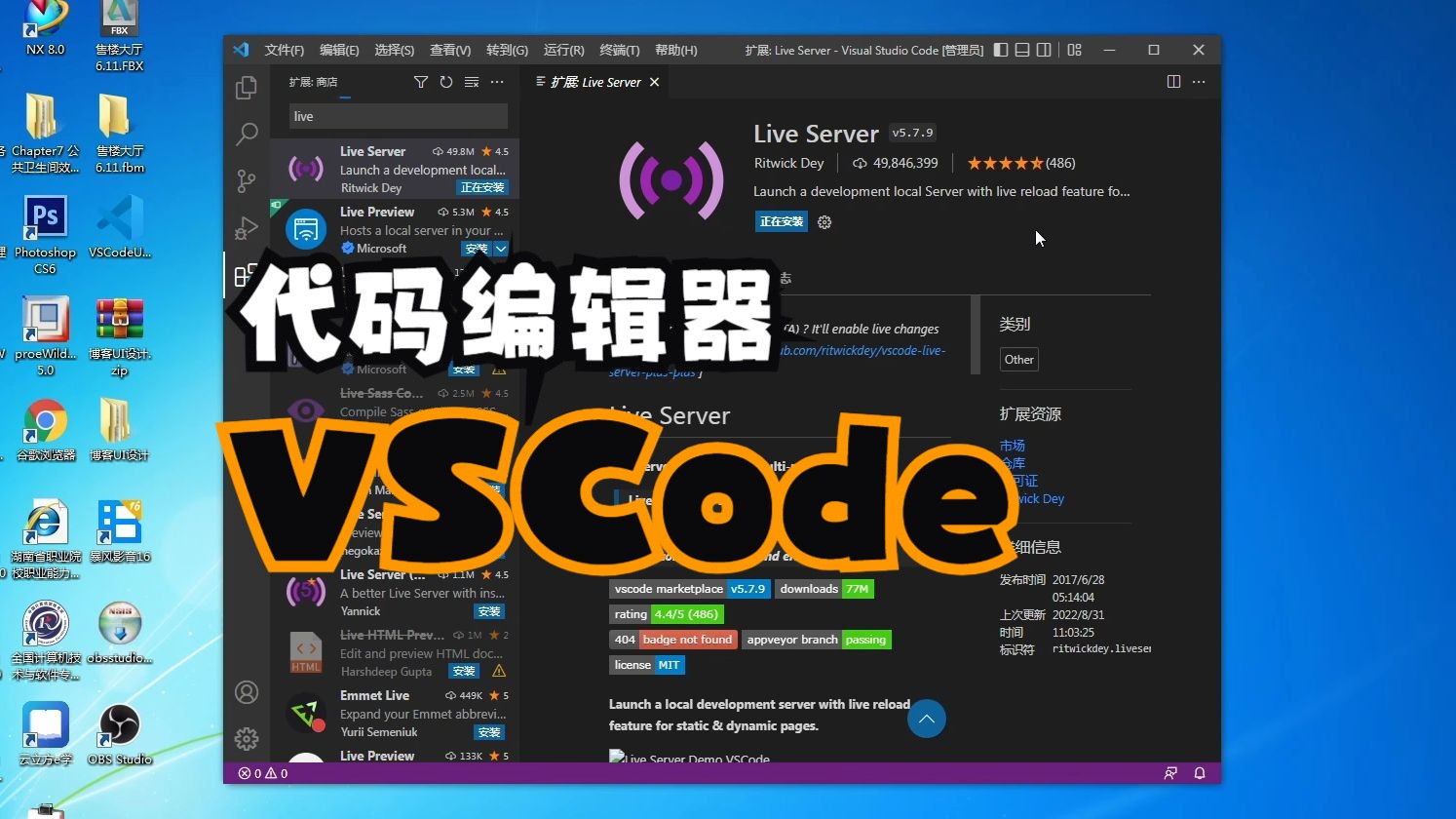1456x819 pixels.
Task: Click the VS Code logo in the title bar
Action: 241,50
